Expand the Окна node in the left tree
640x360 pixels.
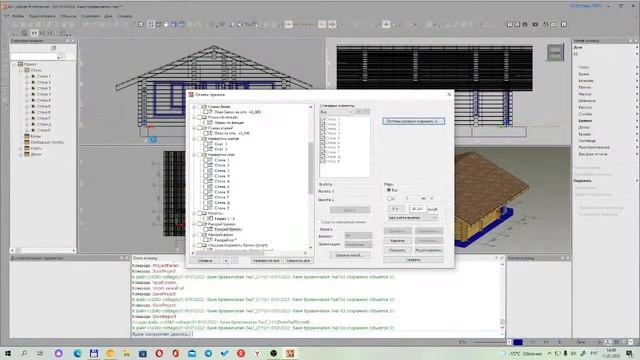point(20,149)
